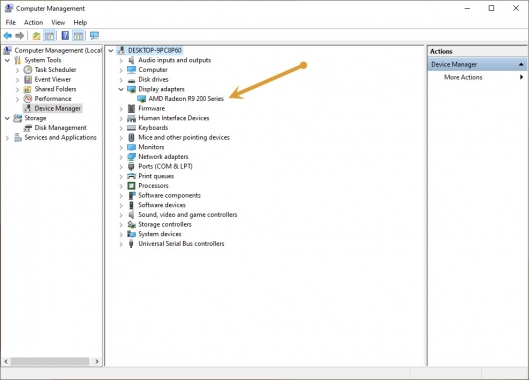
Task: Collapse the Storage node in left tree
Action: pos(7,118)
